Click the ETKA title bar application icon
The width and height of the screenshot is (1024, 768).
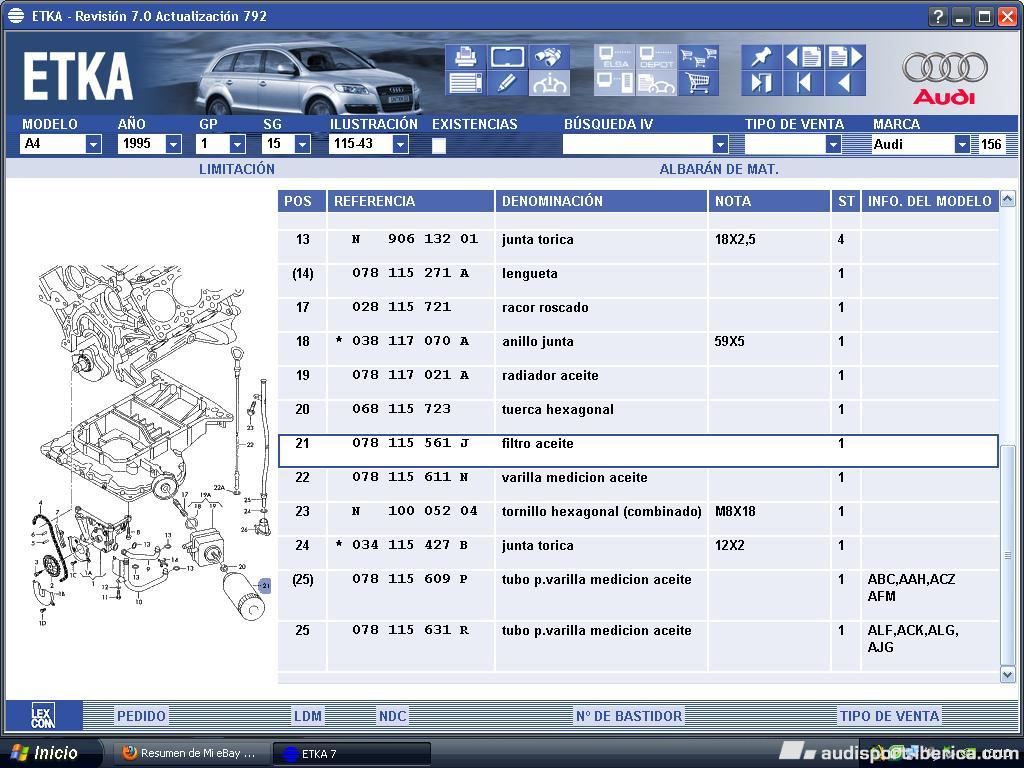click(16, 16)
